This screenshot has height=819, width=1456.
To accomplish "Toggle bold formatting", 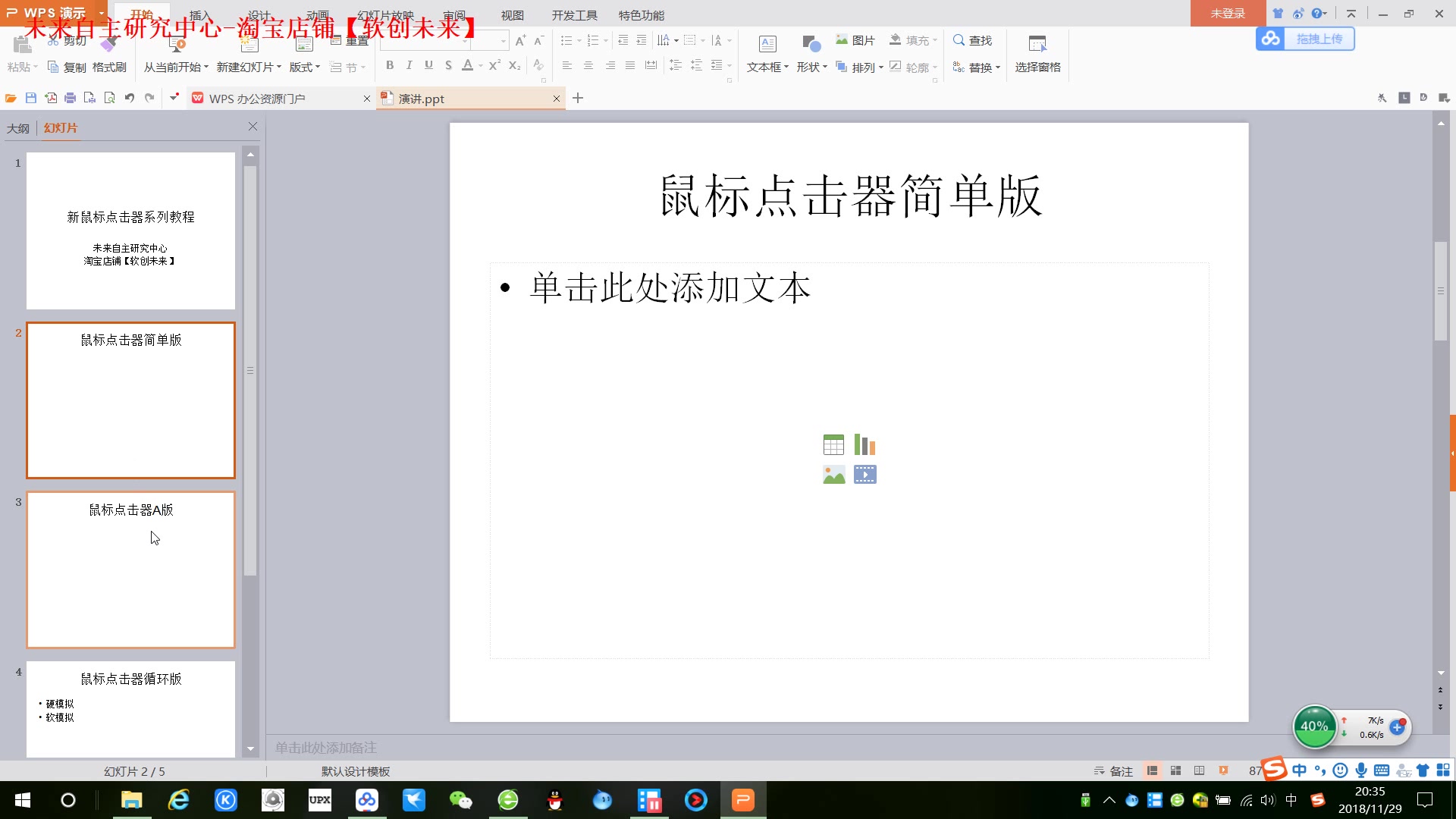I will [390, 65].
